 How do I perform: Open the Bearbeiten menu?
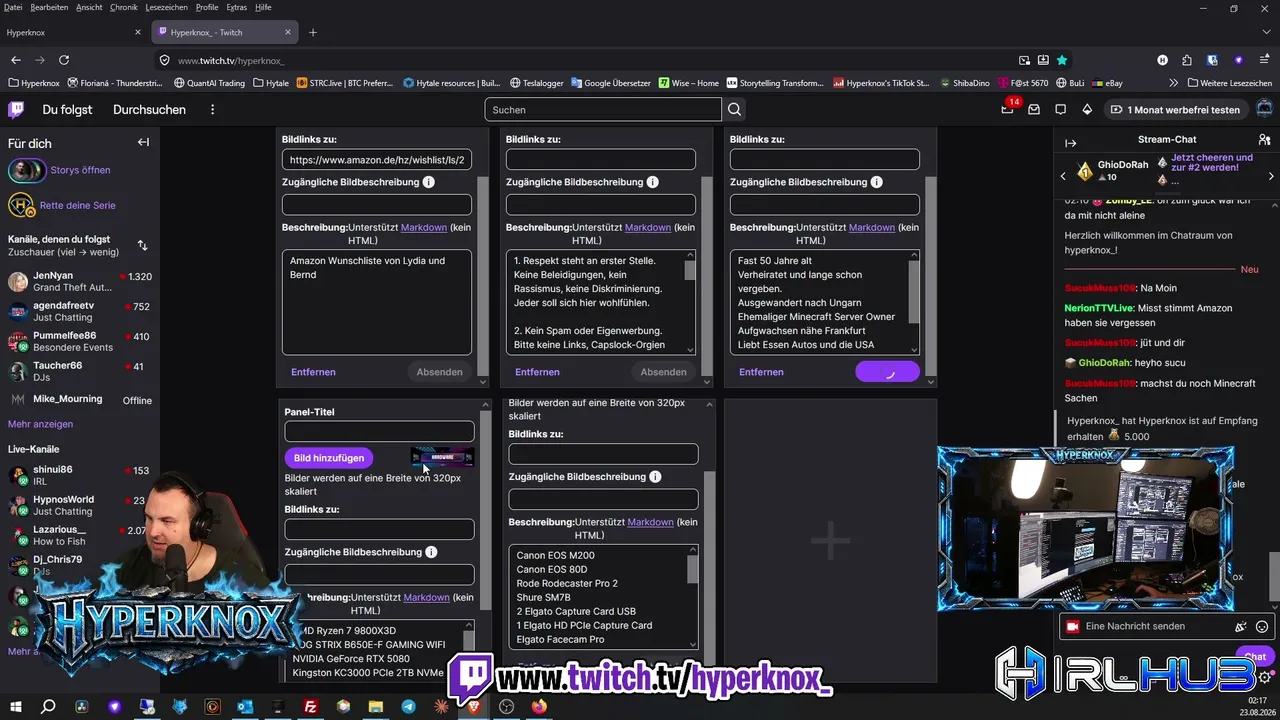(x=50, y=7)
